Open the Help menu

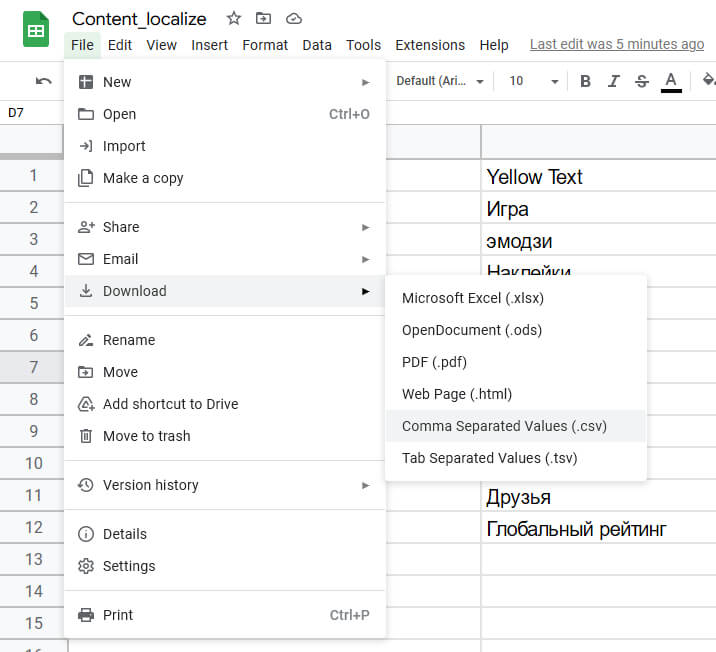[x=494, y=45]
